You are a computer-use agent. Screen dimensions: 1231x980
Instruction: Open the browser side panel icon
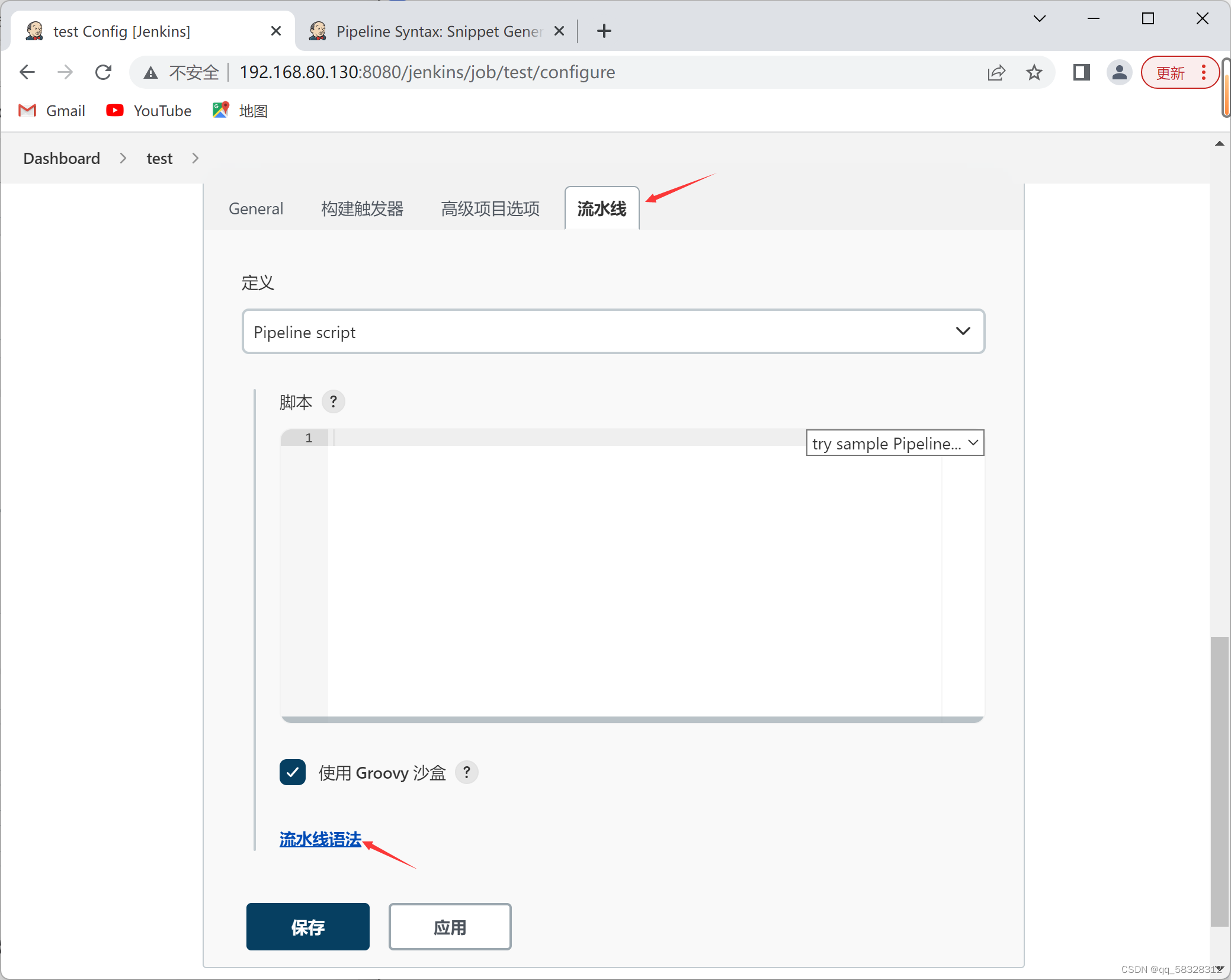coord(1082,72)
